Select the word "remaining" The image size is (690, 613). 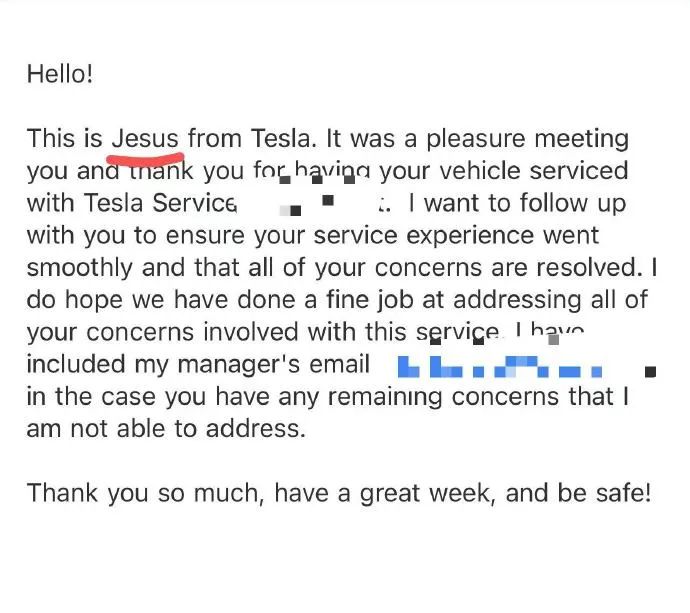[385, 397]
